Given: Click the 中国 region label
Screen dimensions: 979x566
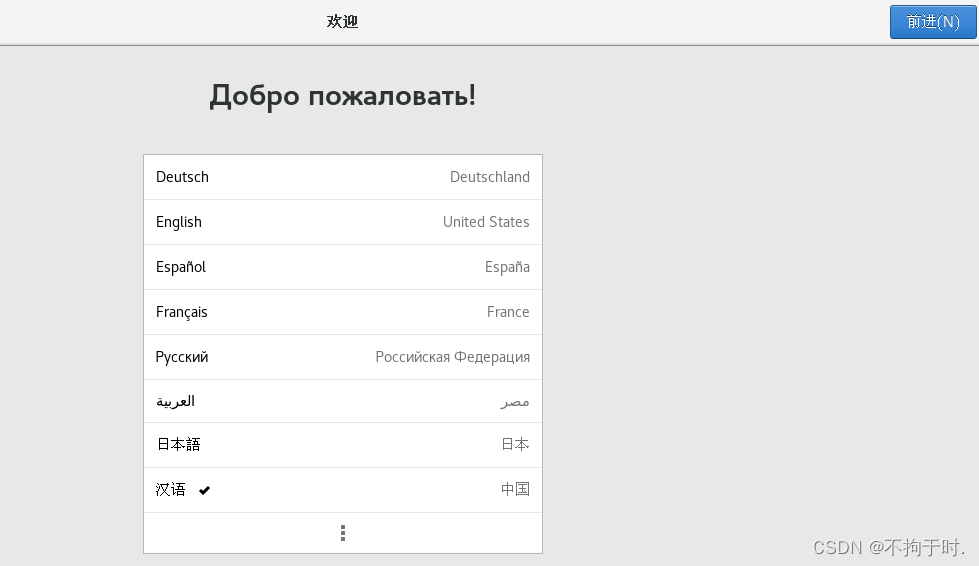Looking at the screenshot, I should coord(515,489).
